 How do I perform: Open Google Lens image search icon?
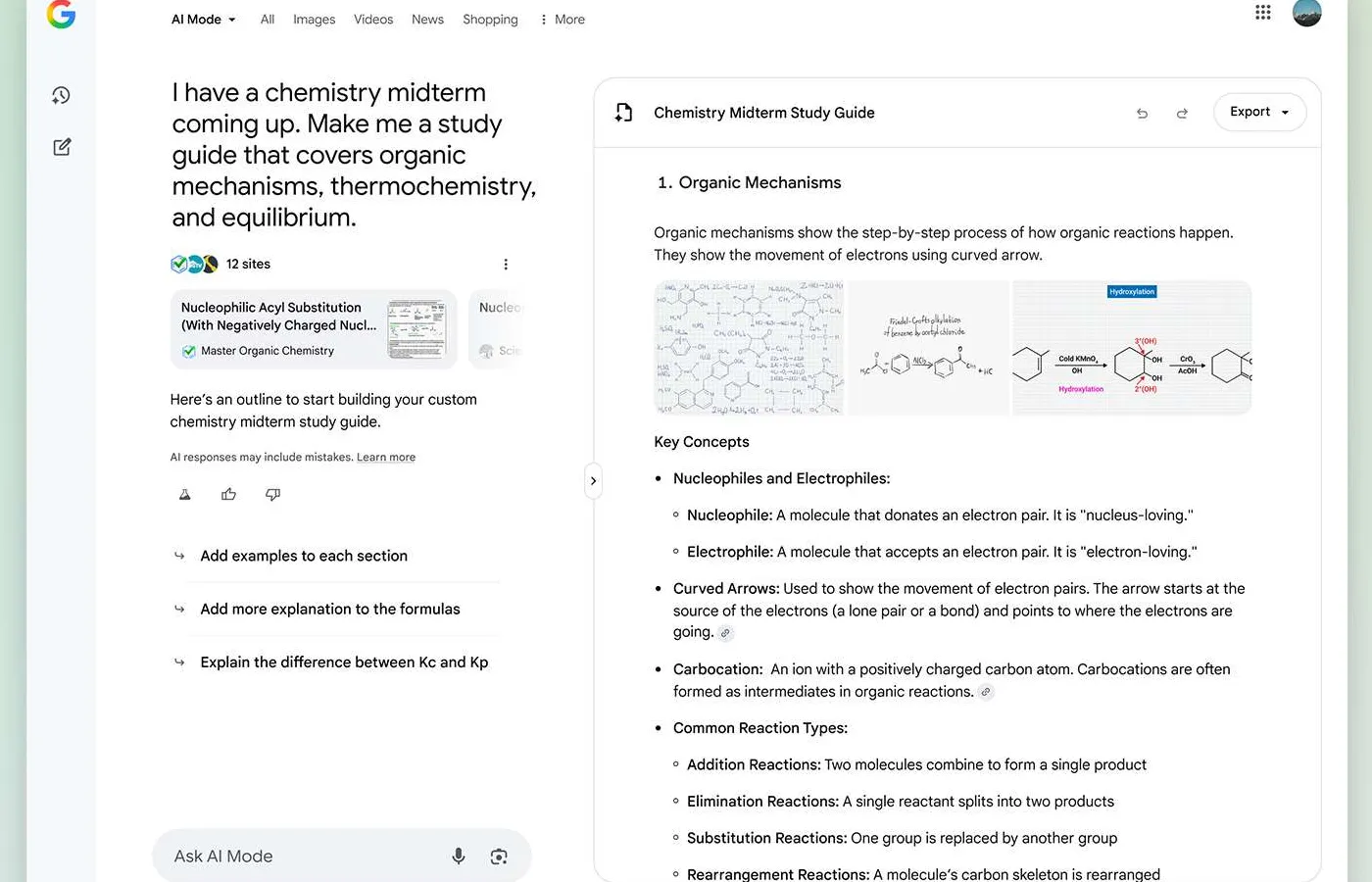[499, 857]
